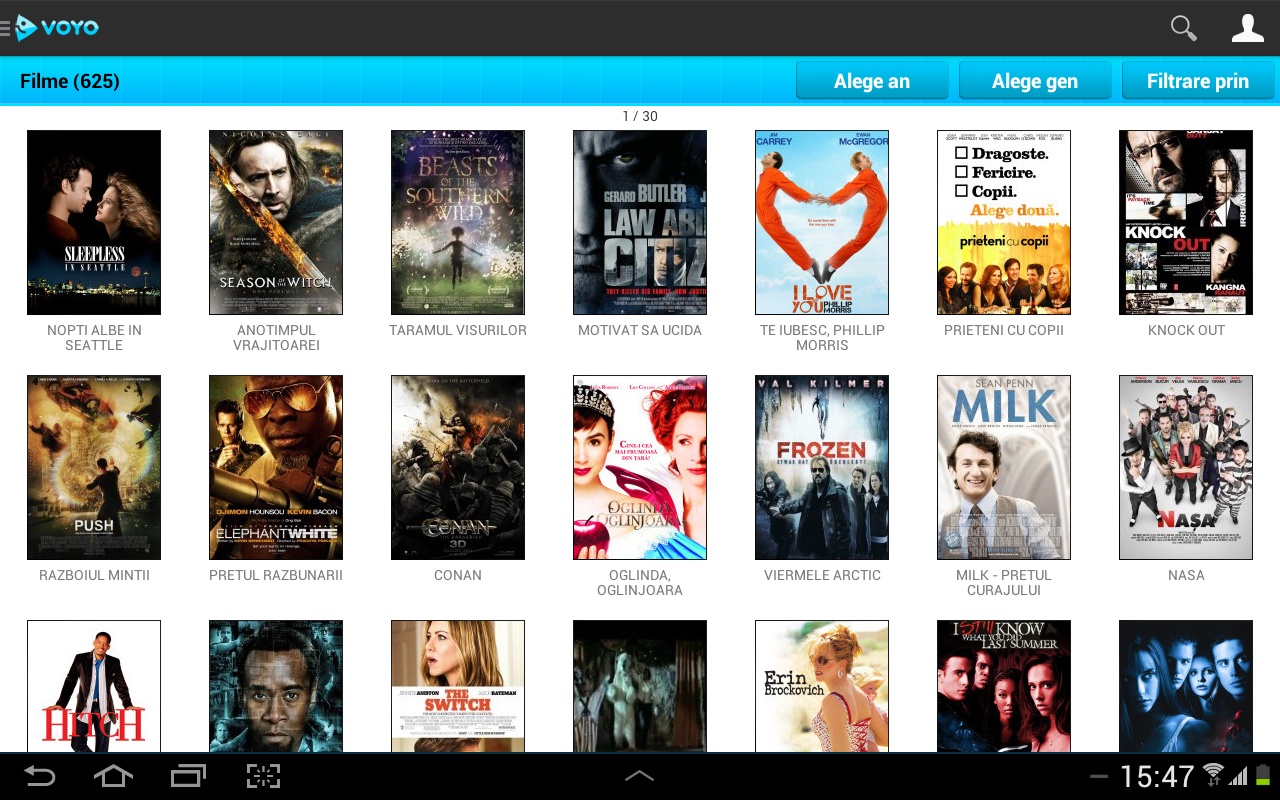Image resolution: width=1280 pixels, height=800 pixels.
Task: Select MILK - PRETUL CURAJULUI title
Action: [x=1004, y=583]
